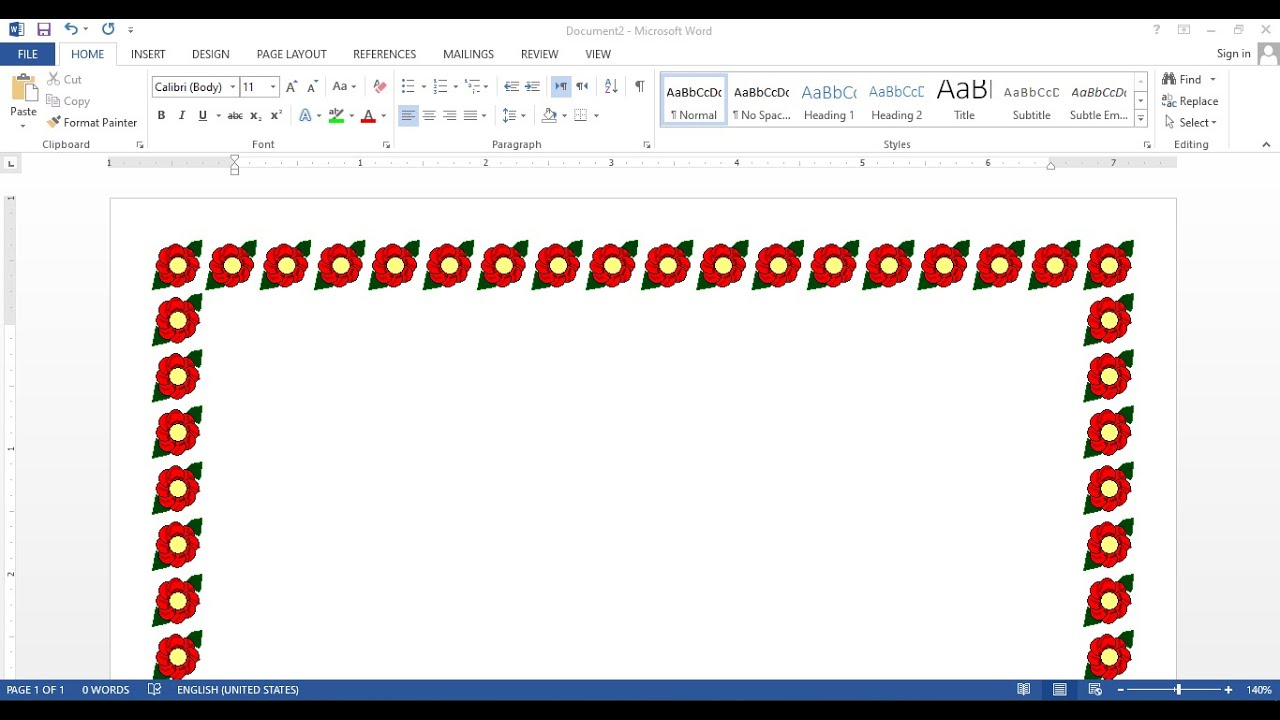Shrink the font size
Screen dimensions: 1280x720
click(312, 87)
